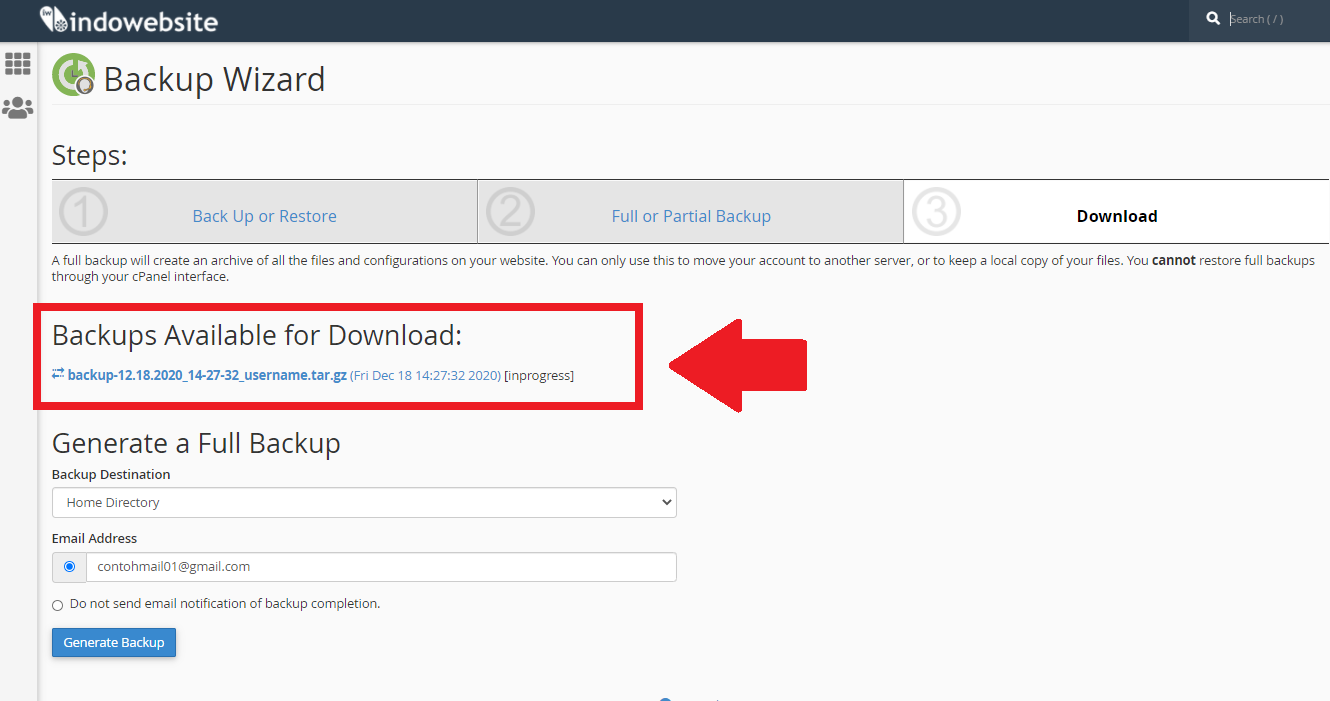Go to Full or Partial Backup step

691,216
